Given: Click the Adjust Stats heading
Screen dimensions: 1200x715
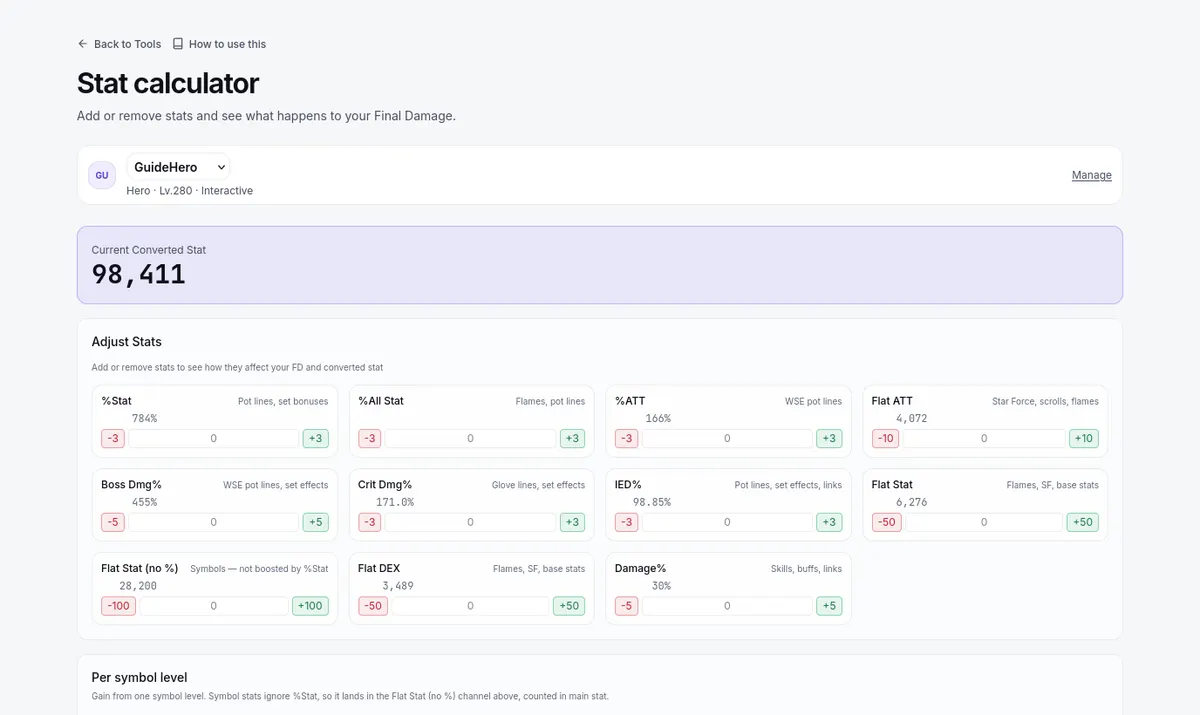Looking at the screenshot, I should 126,341.
